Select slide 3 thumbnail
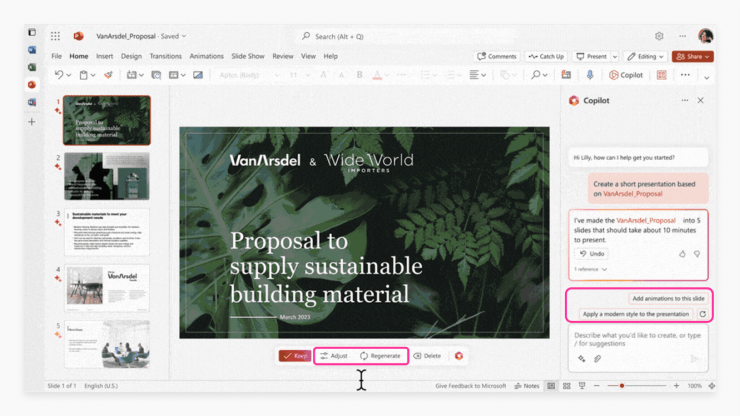 (107, 232)
